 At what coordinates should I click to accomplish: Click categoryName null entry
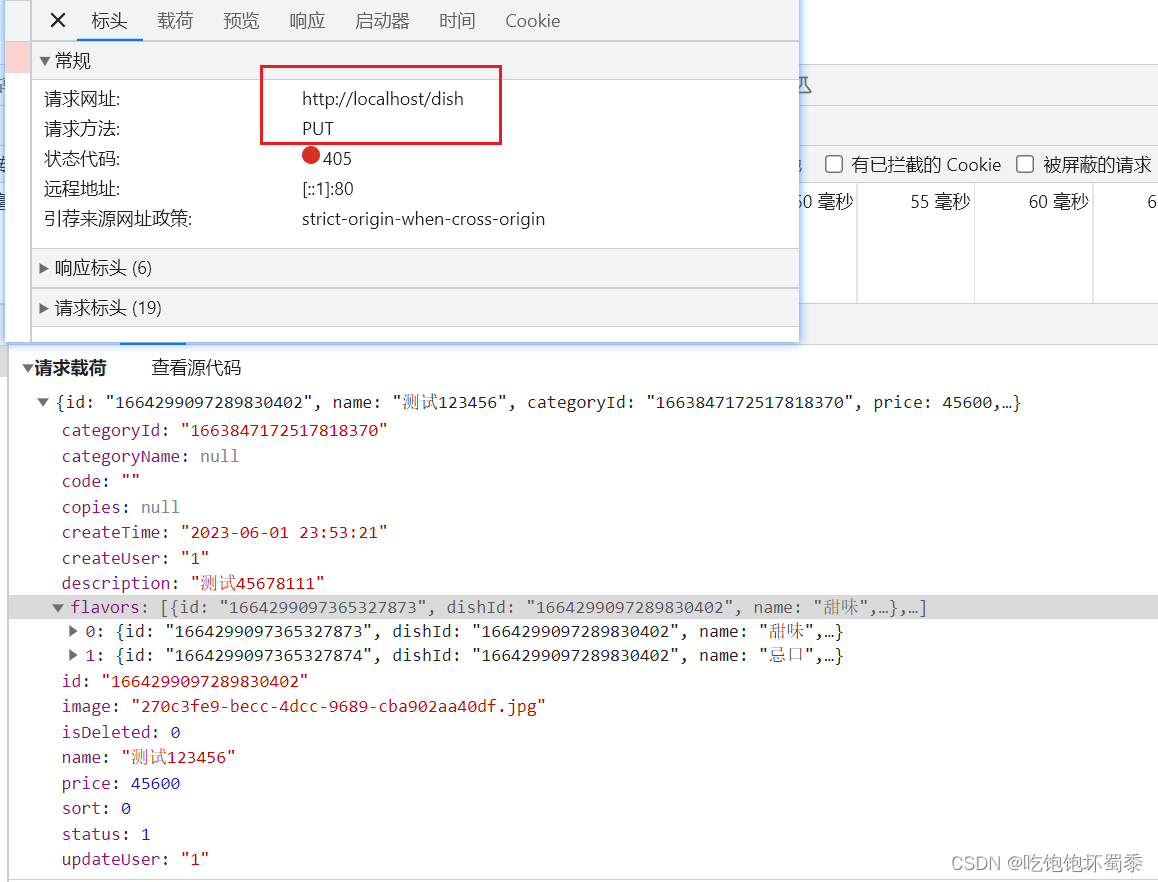pos(151,457)
